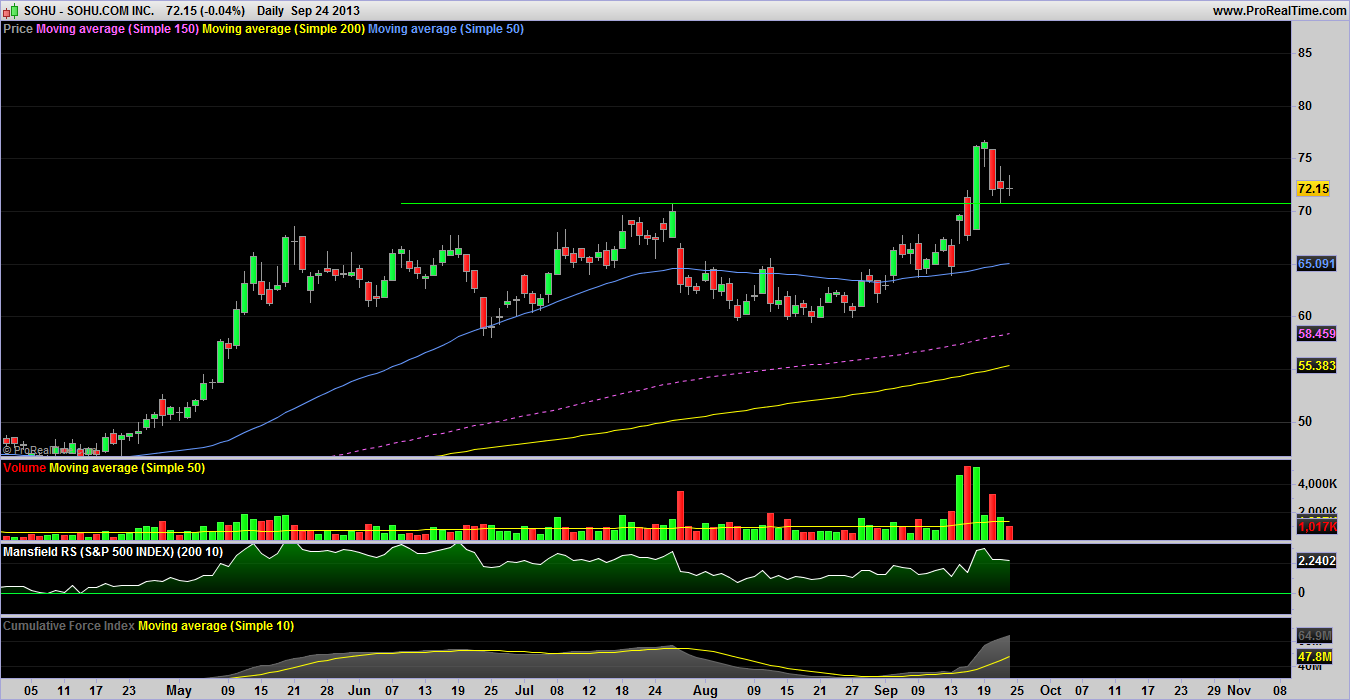
Task: Select the blue Moving average (Simple 50) label
Action: tap(446, 29)
